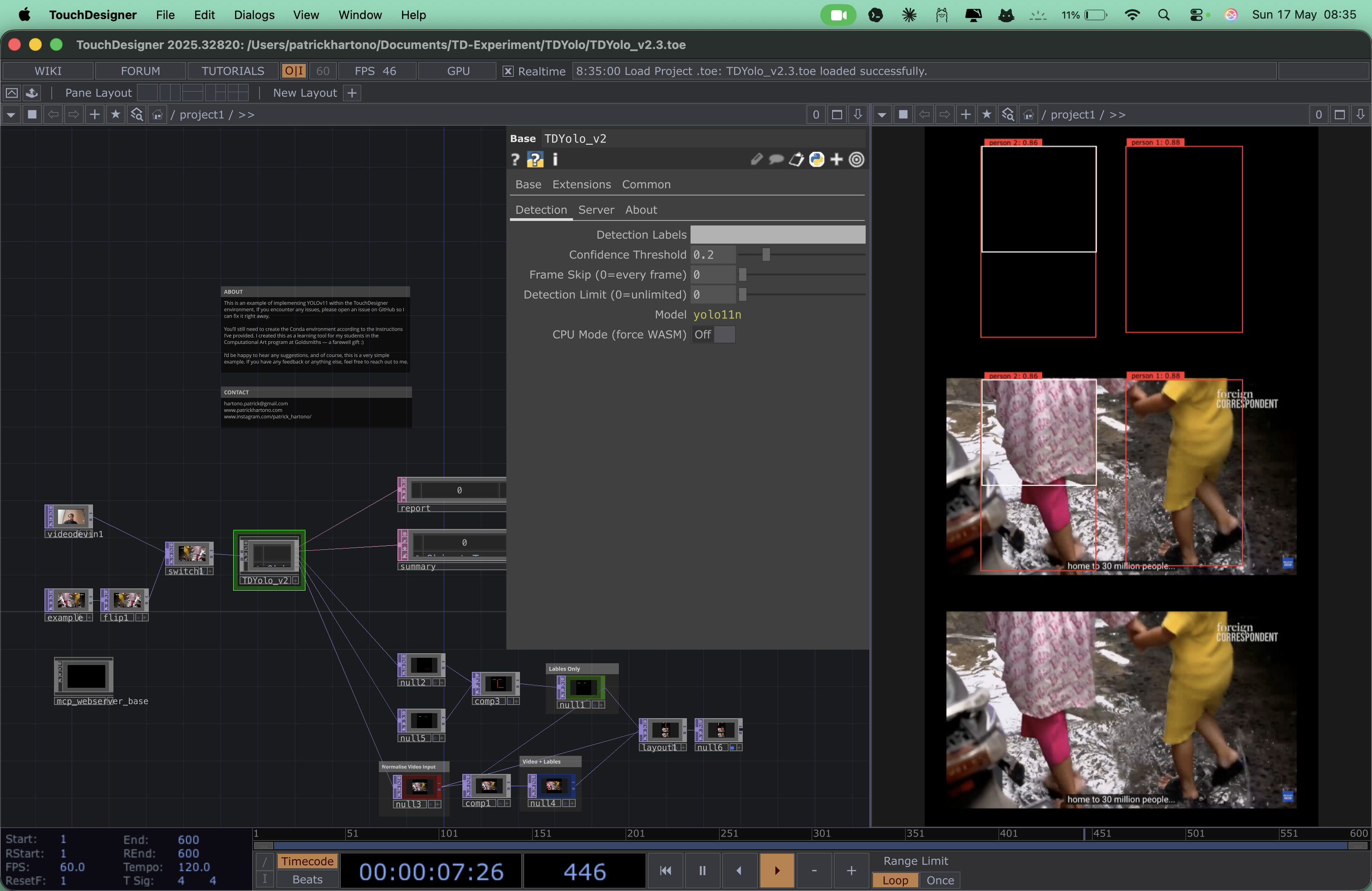Click the plus customize component icon

click(x=837, y=160)
